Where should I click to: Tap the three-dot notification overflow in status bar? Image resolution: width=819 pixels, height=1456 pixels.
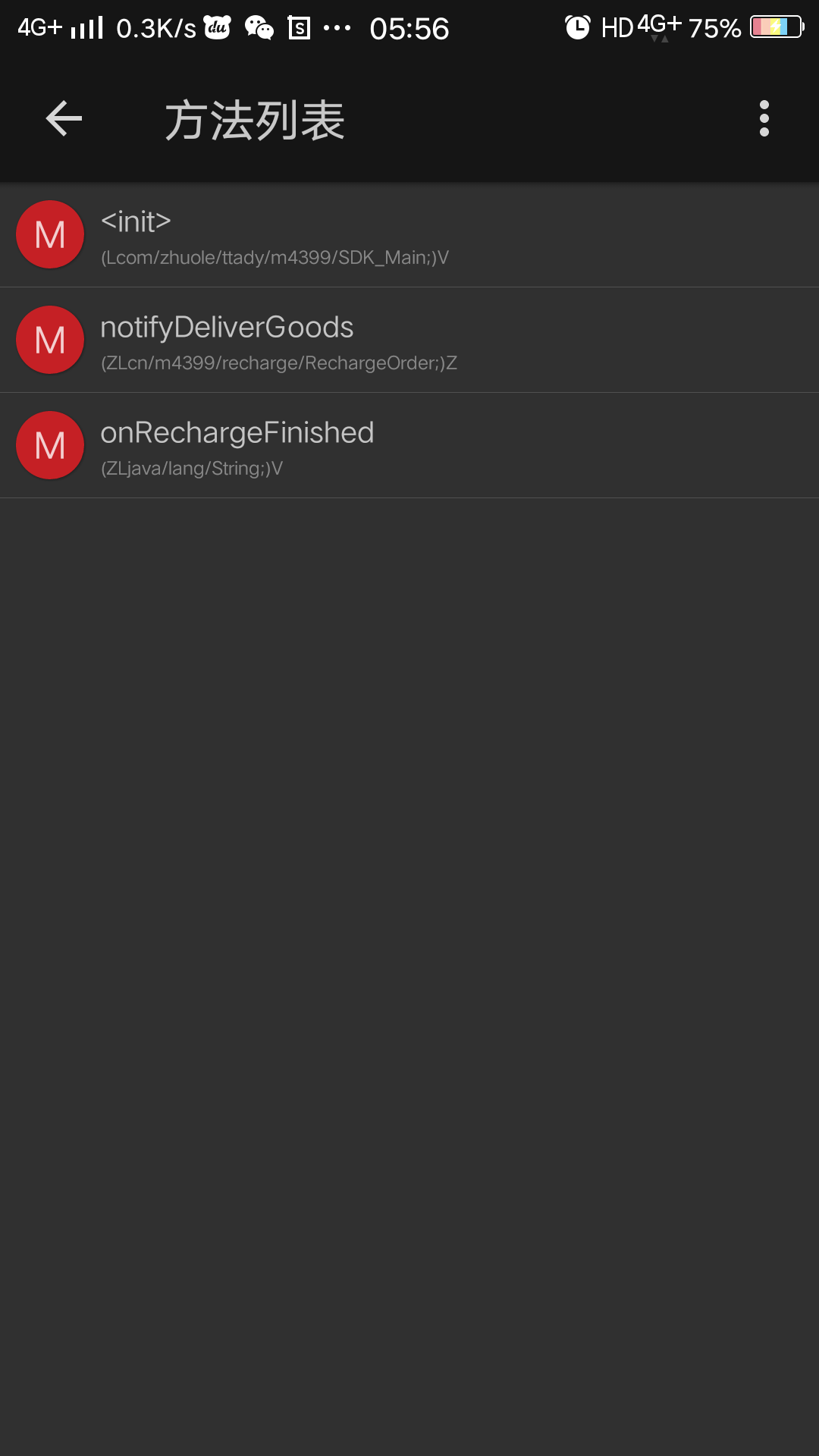coord(337,29)
